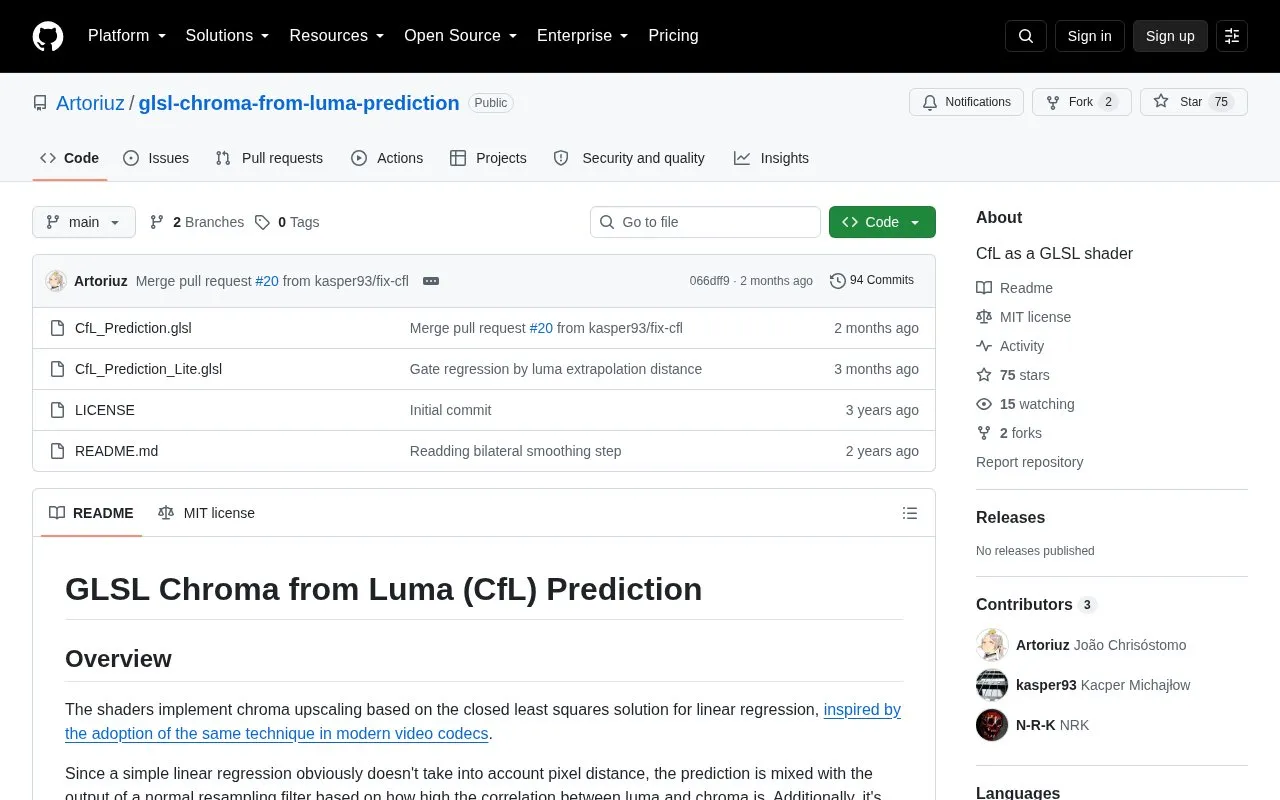1280x800 pixels.
Task: Switch to the Pull requests tab
Action: pos(269,158)
